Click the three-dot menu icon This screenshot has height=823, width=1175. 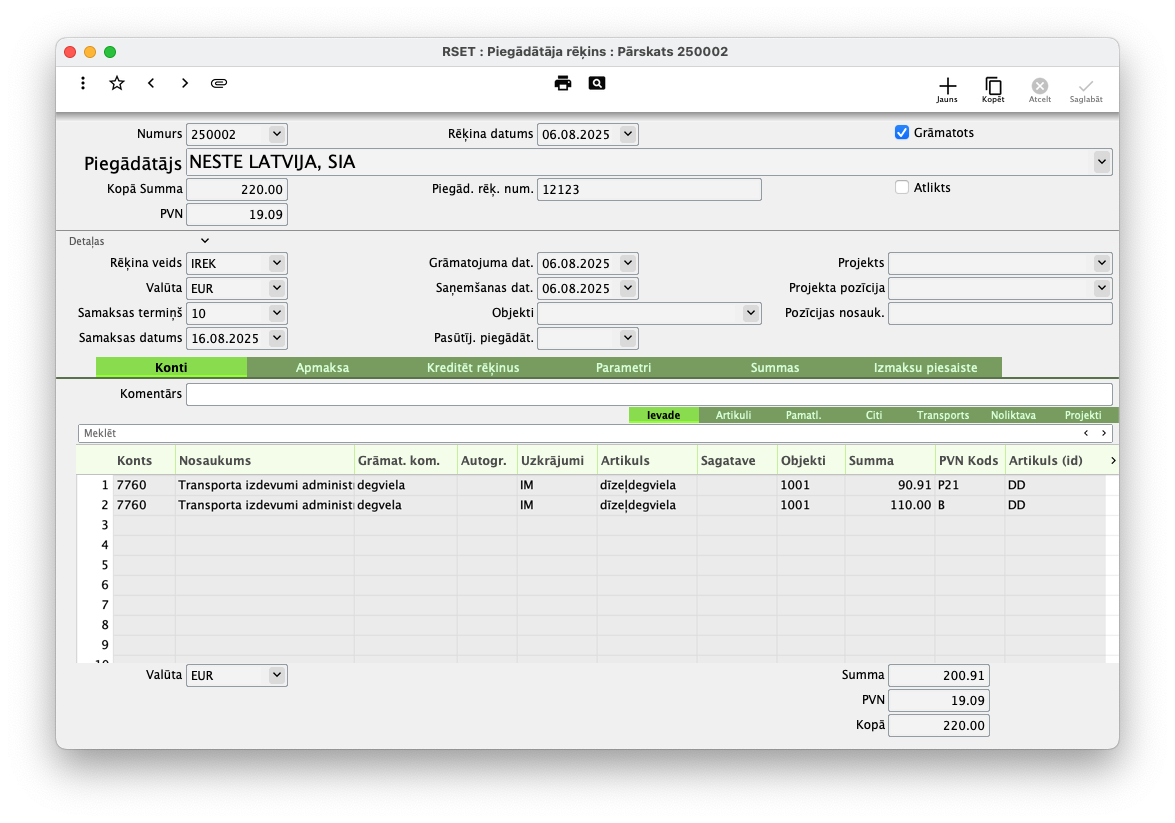pos(83,84)
